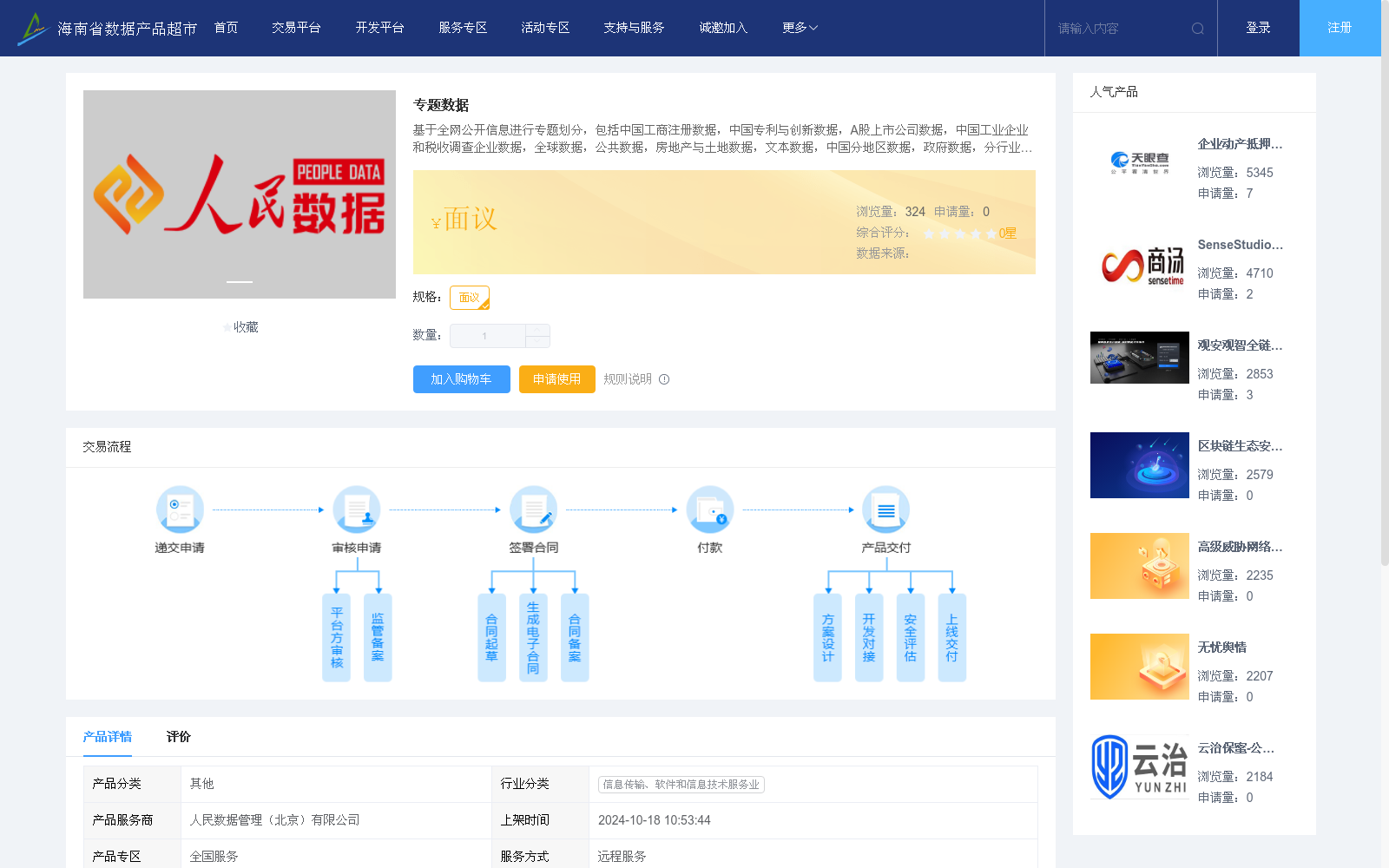Click the 开发对接 sub-step box
The image size is (1389, 868).
[869, 638]
